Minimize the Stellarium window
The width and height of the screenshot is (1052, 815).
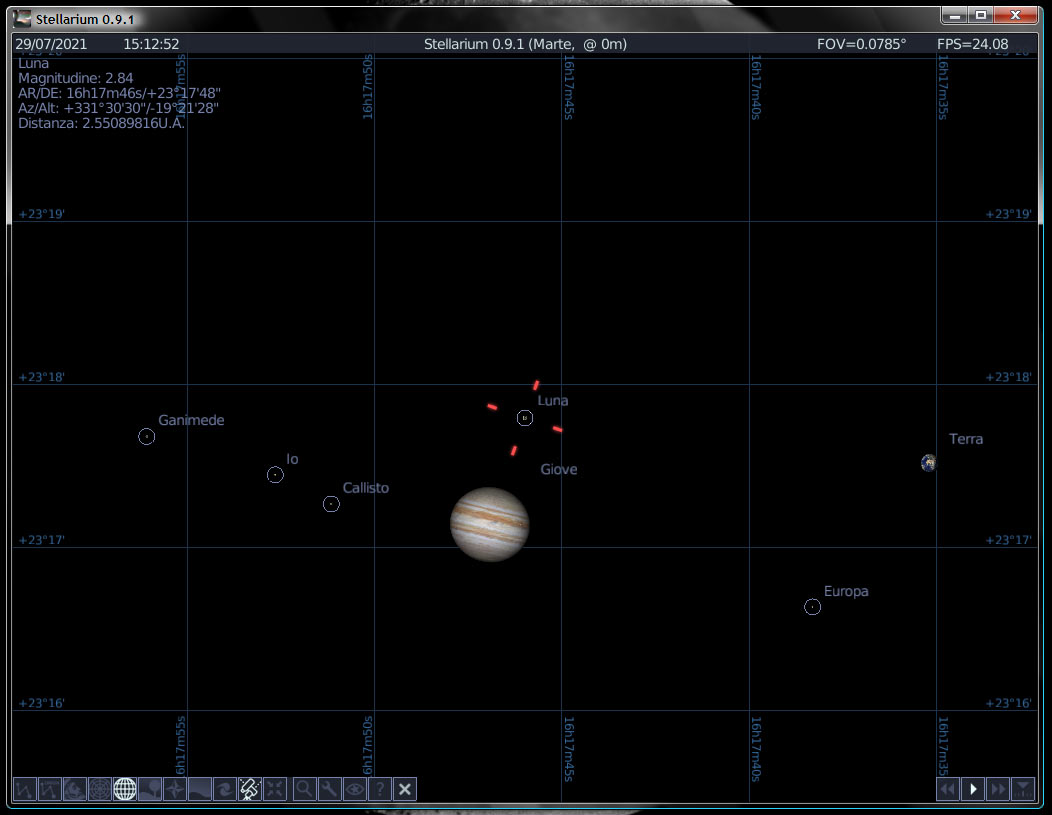(x=955, y=15)
